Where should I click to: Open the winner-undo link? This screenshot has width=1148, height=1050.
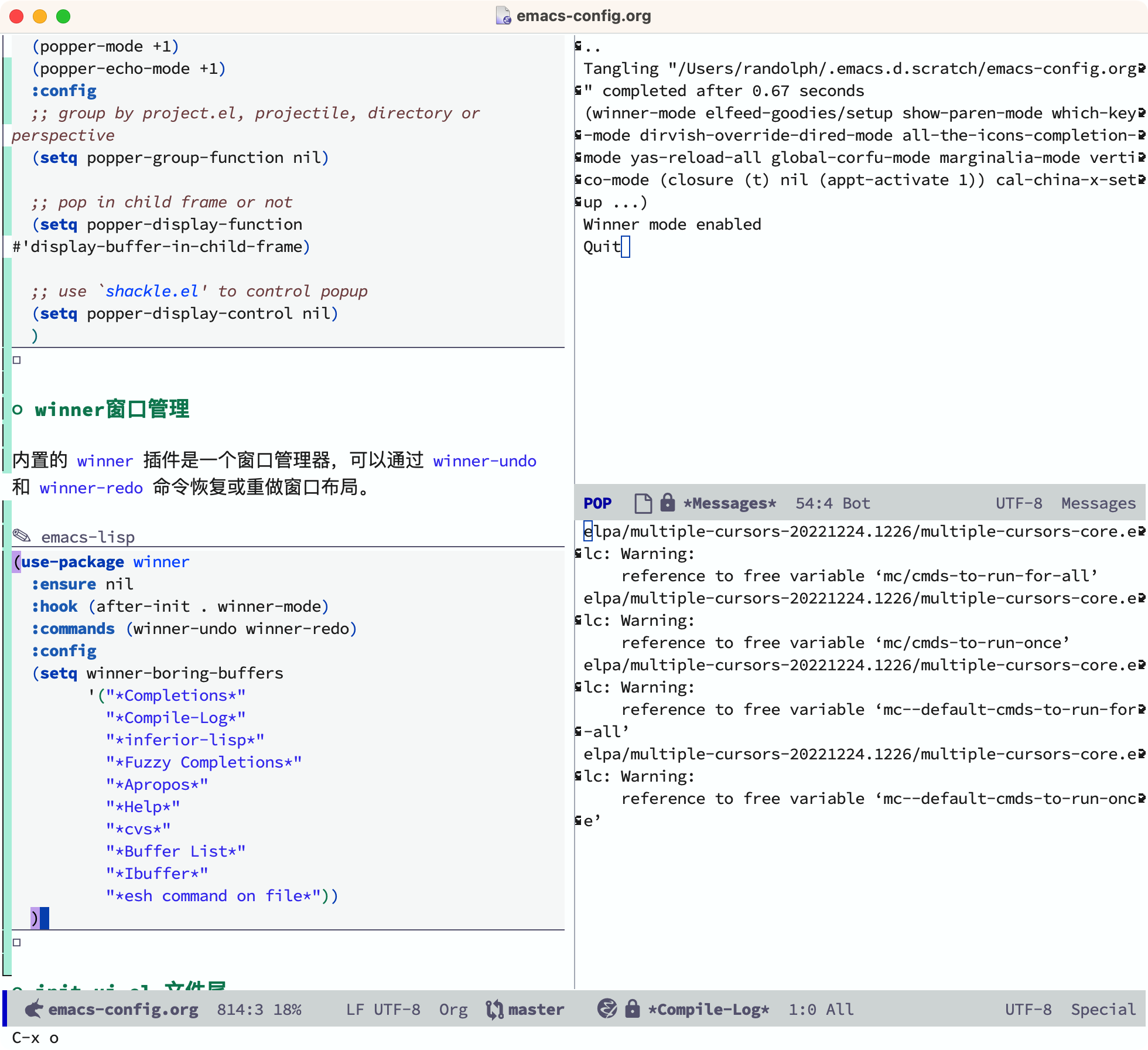point(484,461)
